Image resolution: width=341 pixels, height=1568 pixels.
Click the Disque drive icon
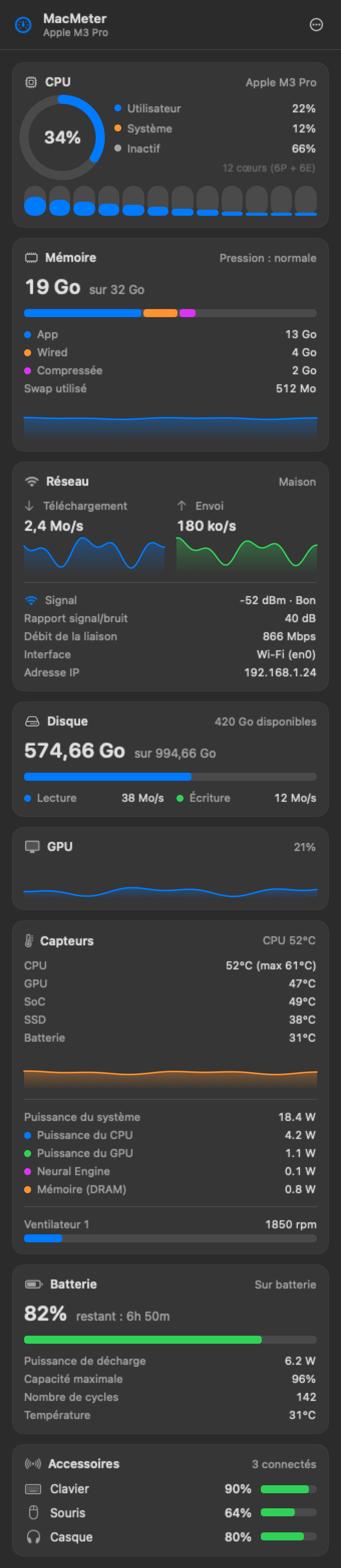pyautogui.click(x=32, y=722)
